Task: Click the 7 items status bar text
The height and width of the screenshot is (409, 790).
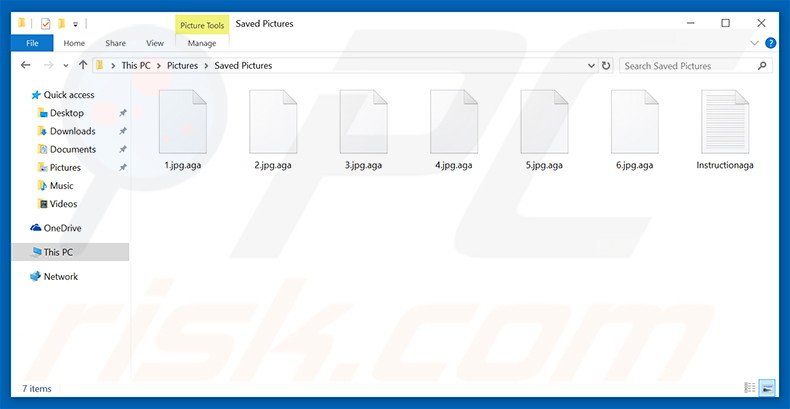Action: tap(37, 389)
